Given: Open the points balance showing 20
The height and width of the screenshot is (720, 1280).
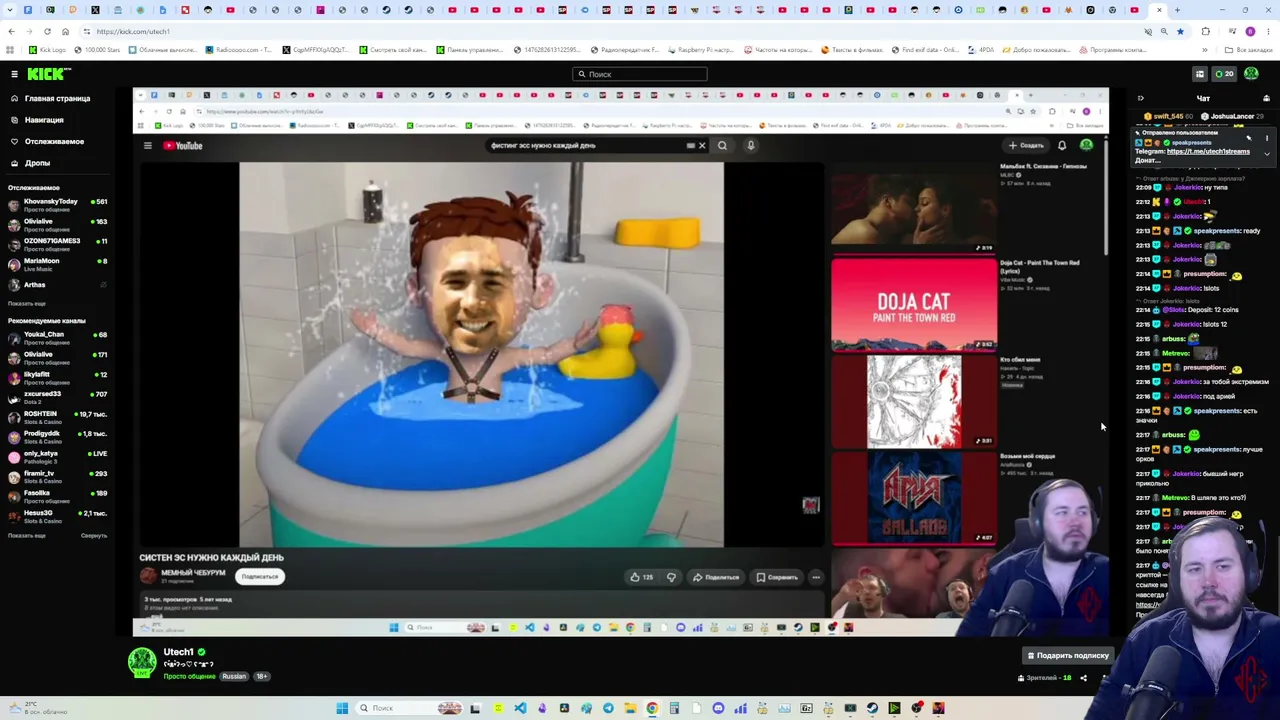Looking at the screenshot, I should coord(1224,74).
